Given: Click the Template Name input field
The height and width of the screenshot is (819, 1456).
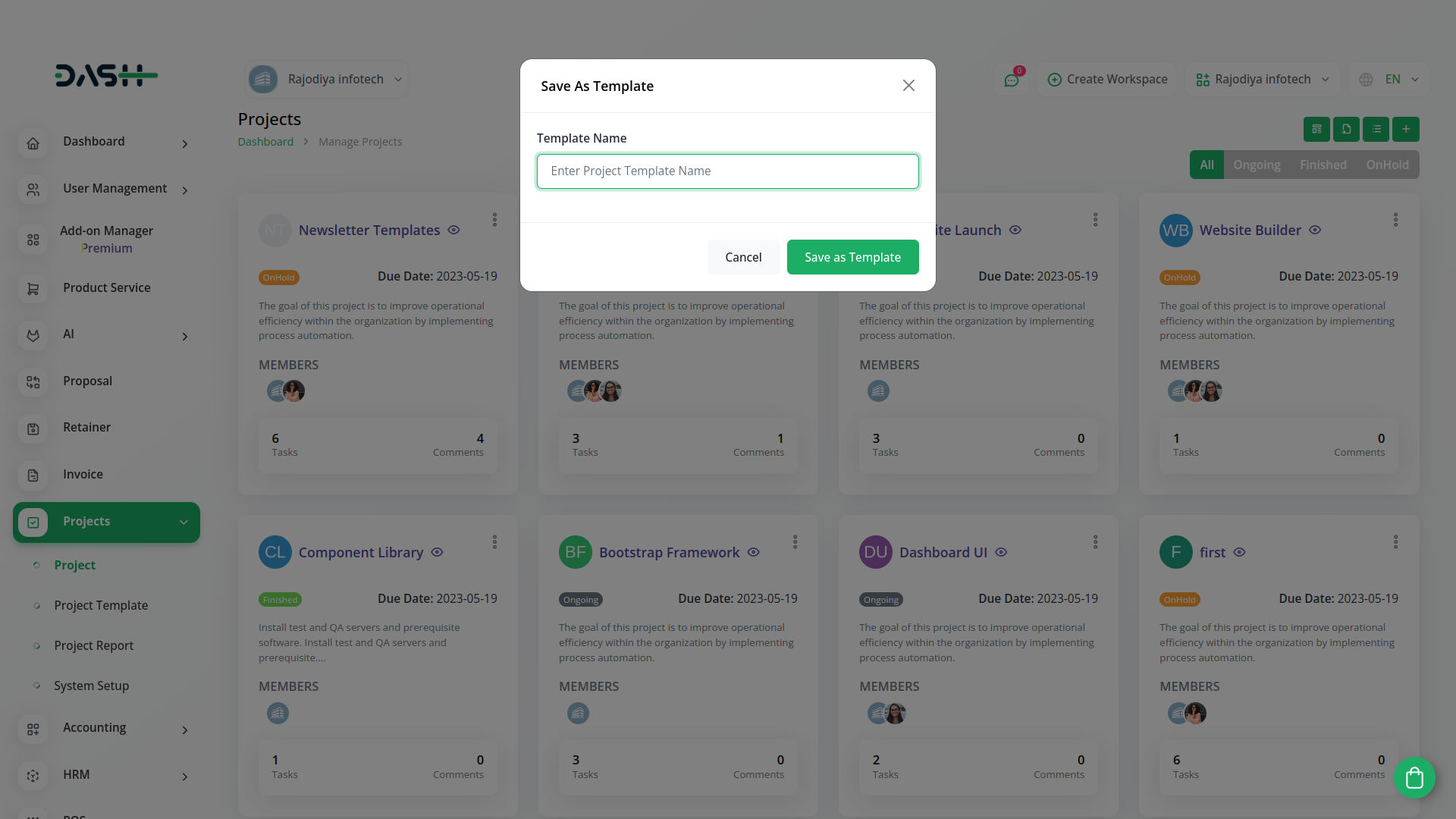Looking at the screenshot, I should pyautogui.click(x=727, y=171).
